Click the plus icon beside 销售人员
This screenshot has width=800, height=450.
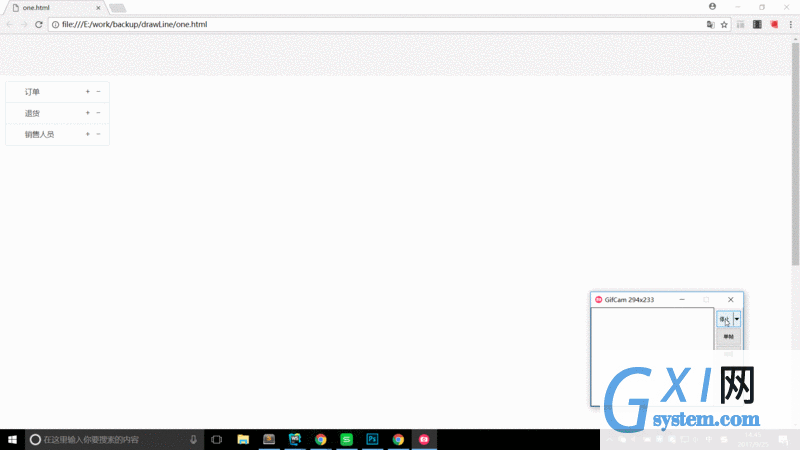click(88, 134)
